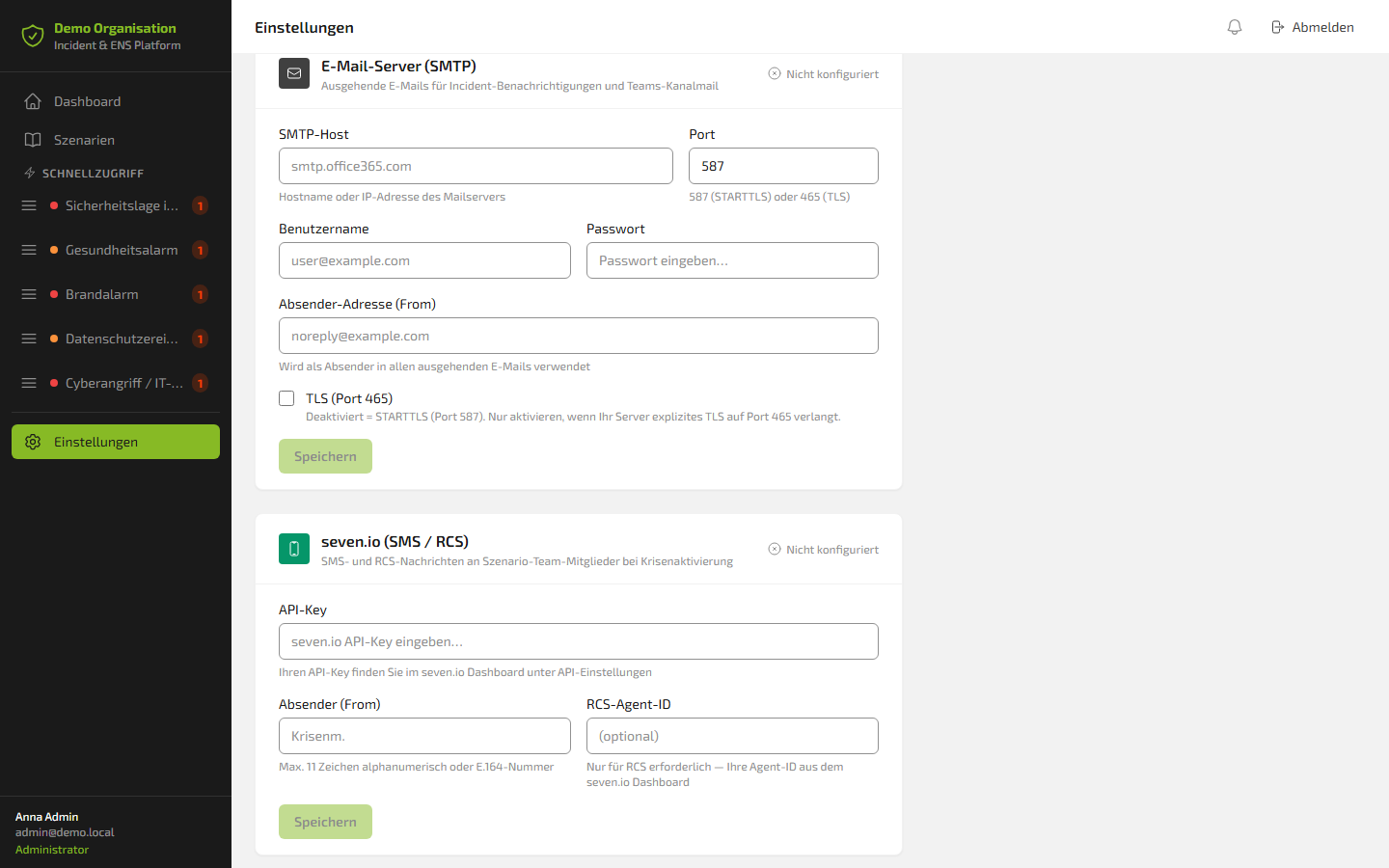Click hint 'Hostname oder IP-Adresse des Mailservers'
This screenshot has height=868, width=1389.
[x=392, y=197]
